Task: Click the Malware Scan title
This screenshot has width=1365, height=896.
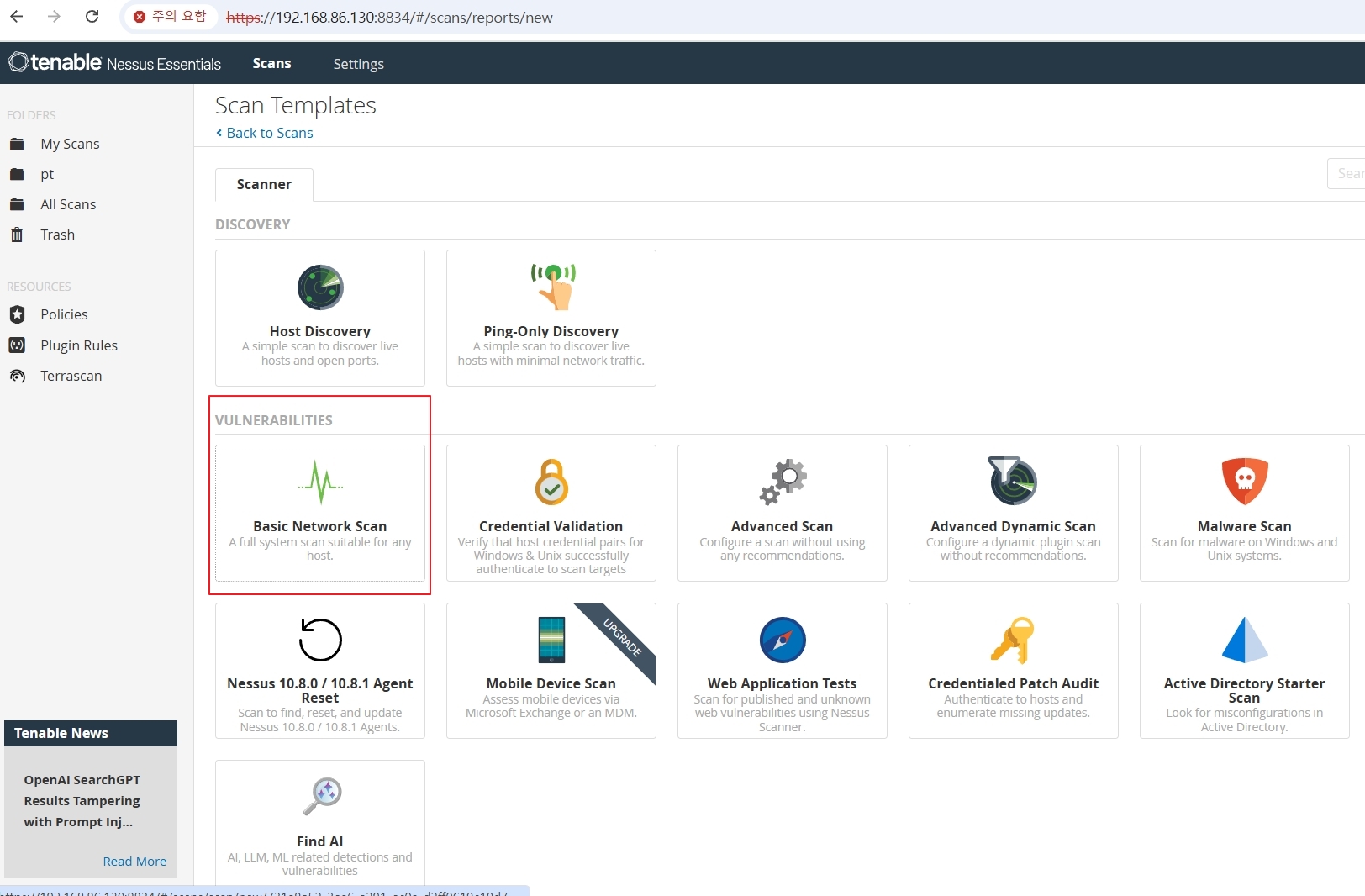Action: click(1245, 526)
